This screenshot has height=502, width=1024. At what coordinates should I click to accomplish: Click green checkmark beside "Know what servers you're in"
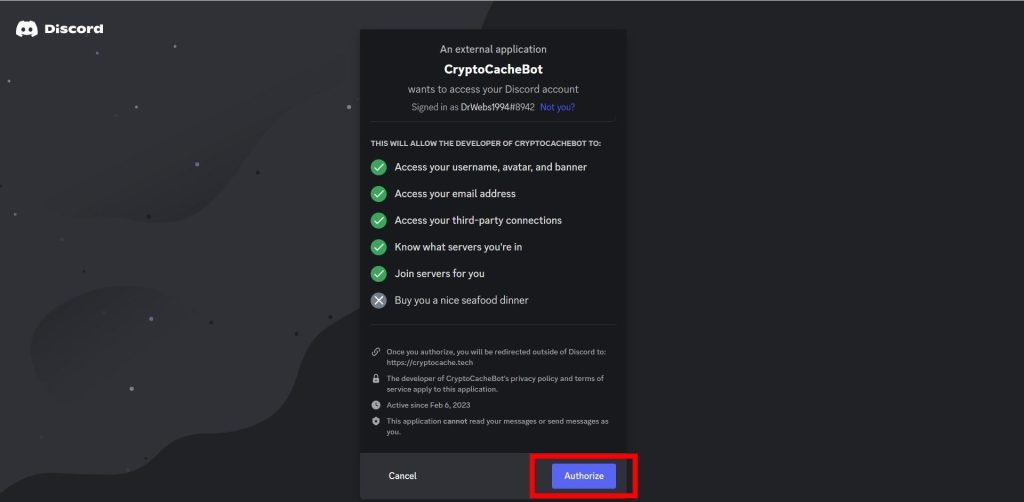coord(379,247)
